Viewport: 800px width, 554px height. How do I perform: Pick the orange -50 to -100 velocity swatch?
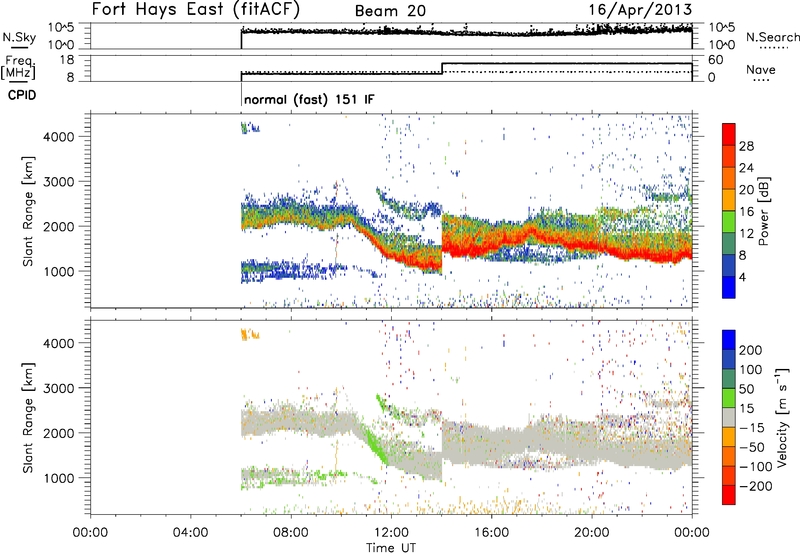coord(729,456)
